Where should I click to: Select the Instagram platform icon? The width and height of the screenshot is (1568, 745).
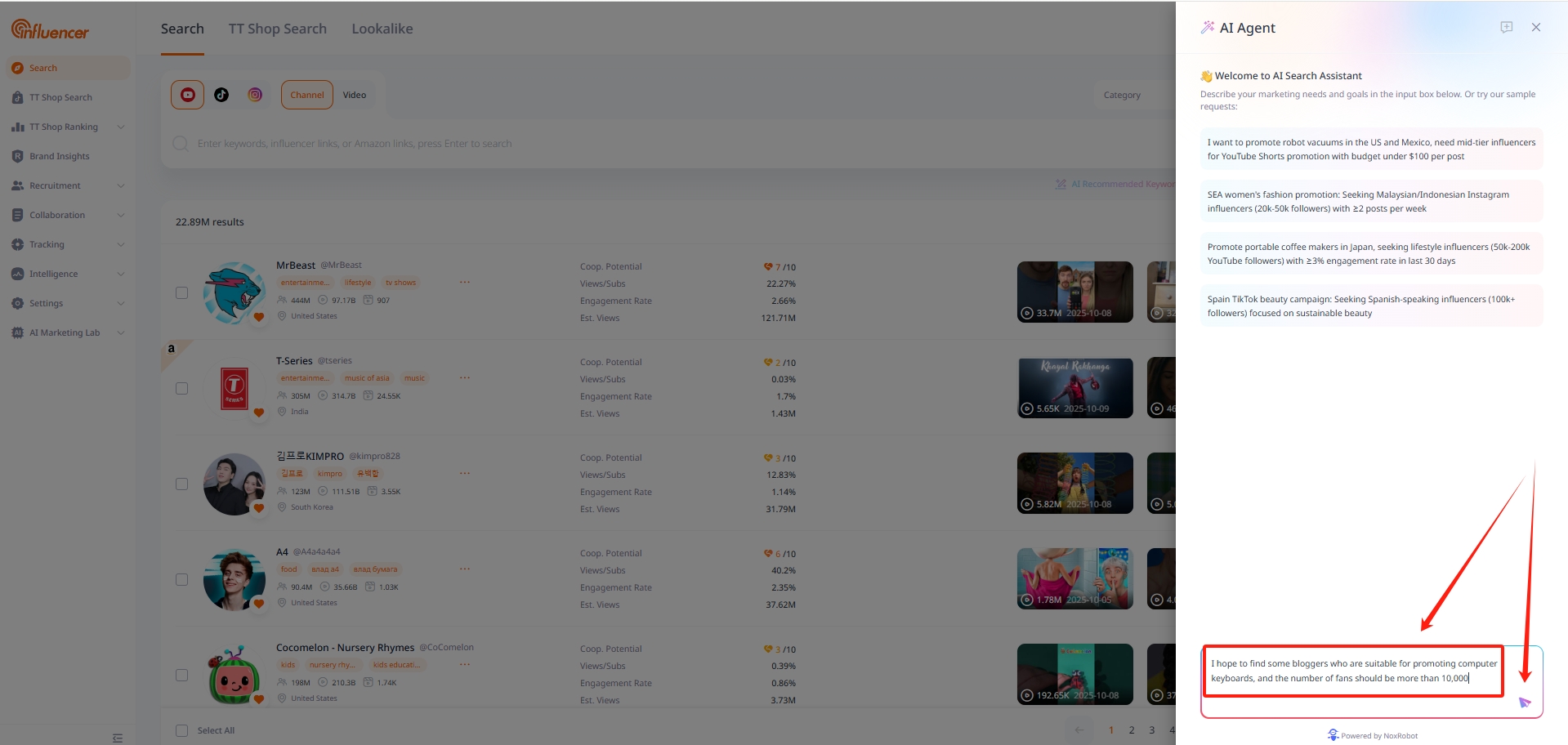pyautogui.click(x=255, y=95)
